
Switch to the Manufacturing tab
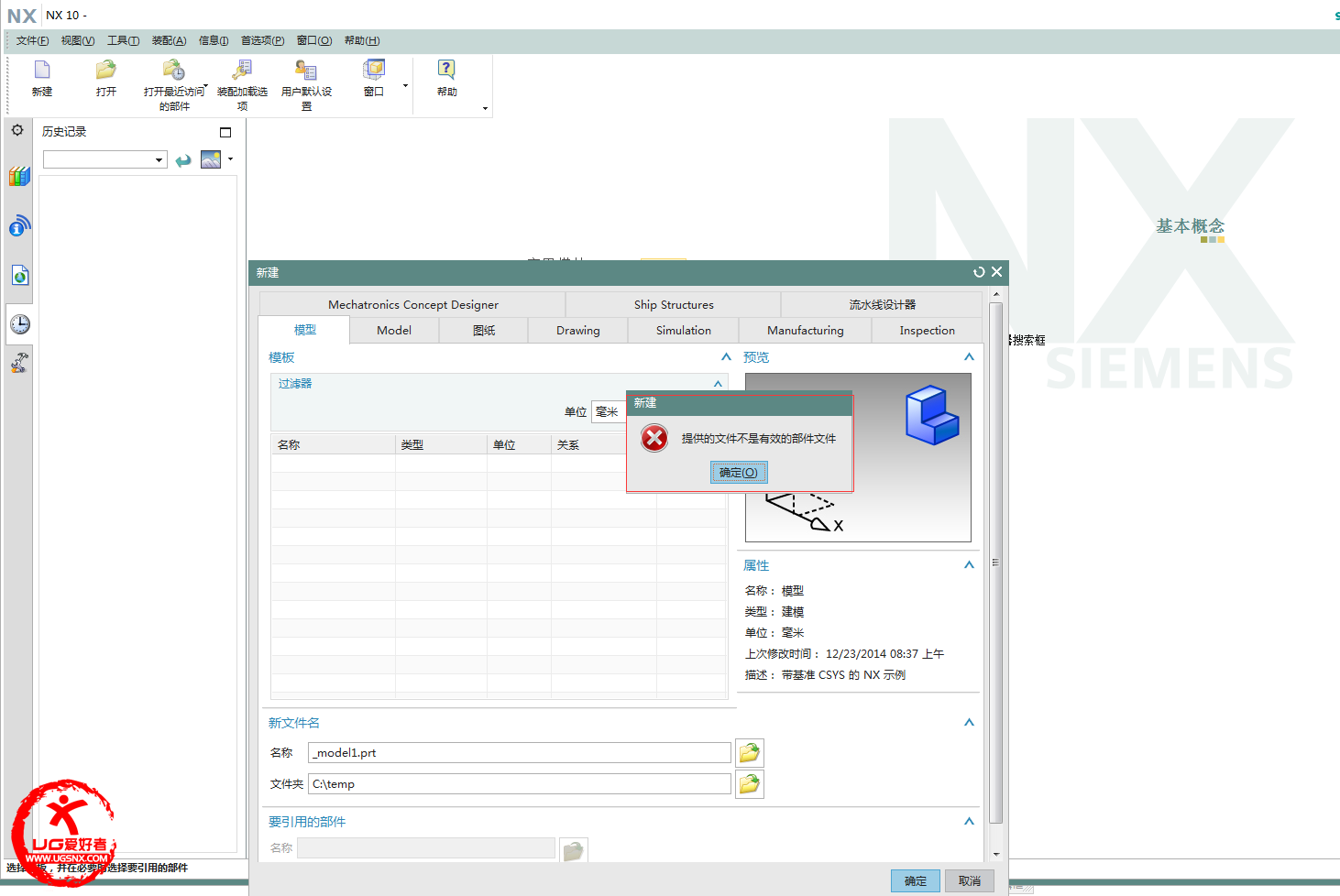pos(805,330)
